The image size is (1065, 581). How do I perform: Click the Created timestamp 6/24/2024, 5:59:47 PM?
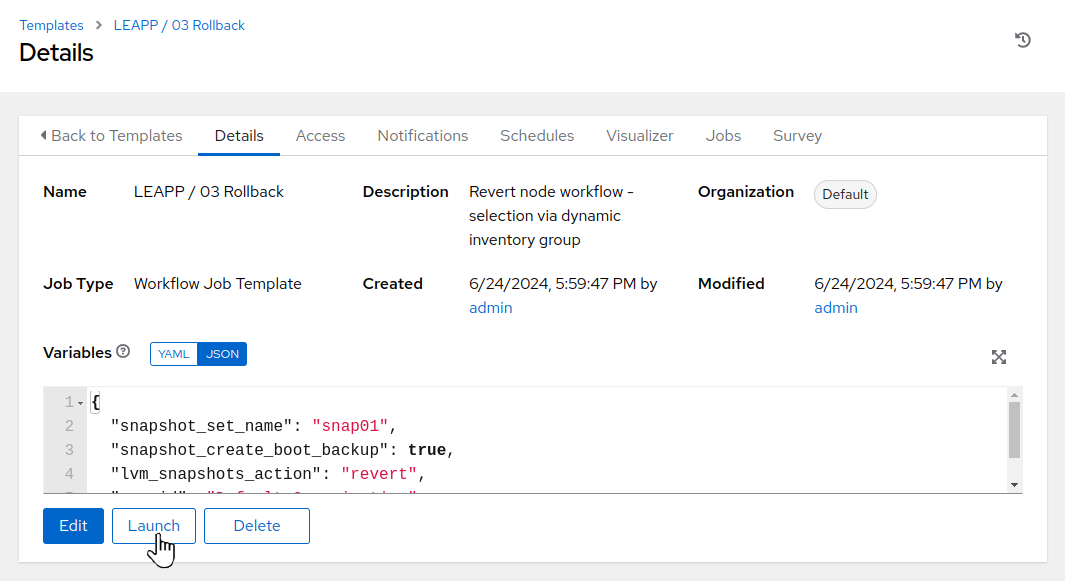point(552,283)
